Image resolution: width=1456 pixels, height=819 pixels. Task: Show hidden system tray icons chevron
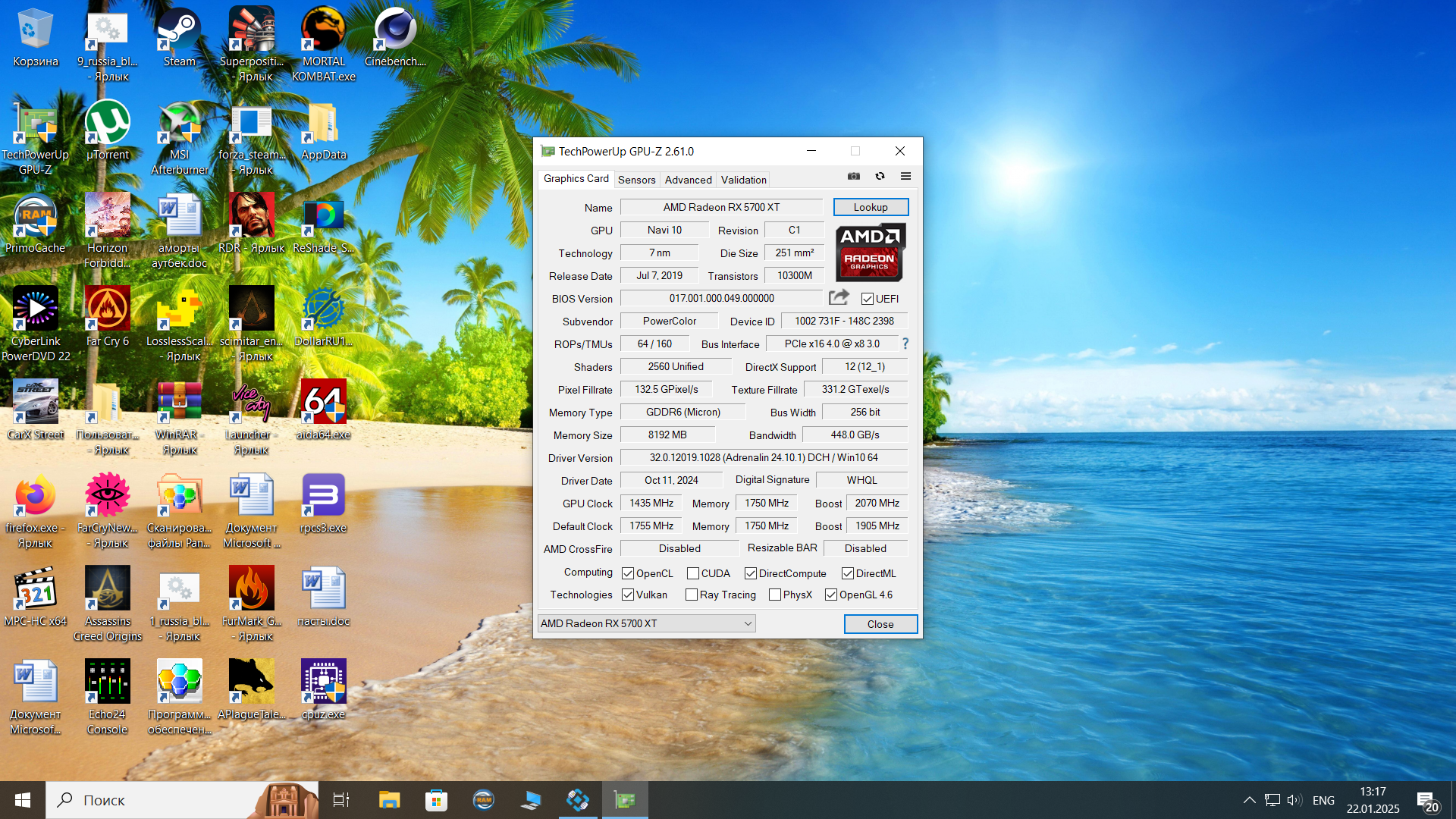pyautogui.click(x=1249, y=800)
